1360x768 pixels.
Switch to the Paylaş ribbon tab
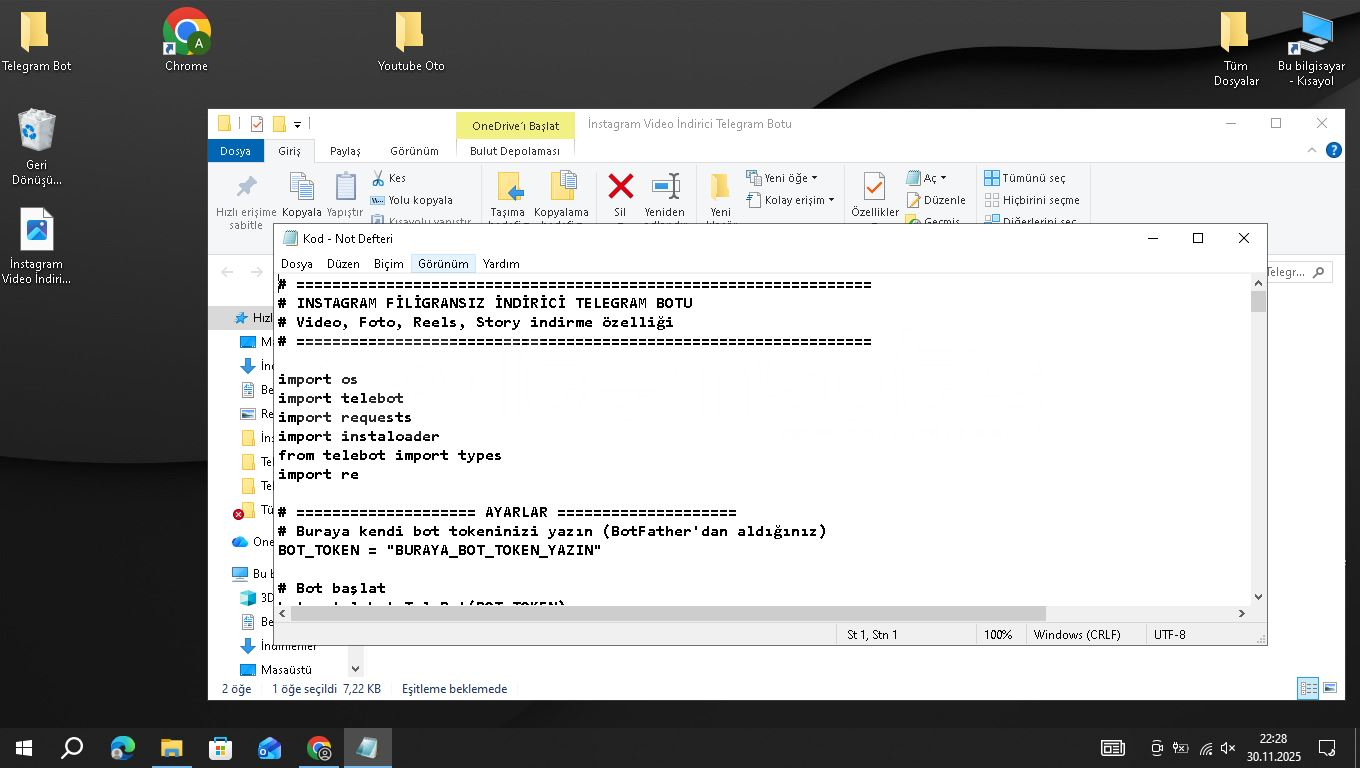pyautogui.click(x=345, y=151)
